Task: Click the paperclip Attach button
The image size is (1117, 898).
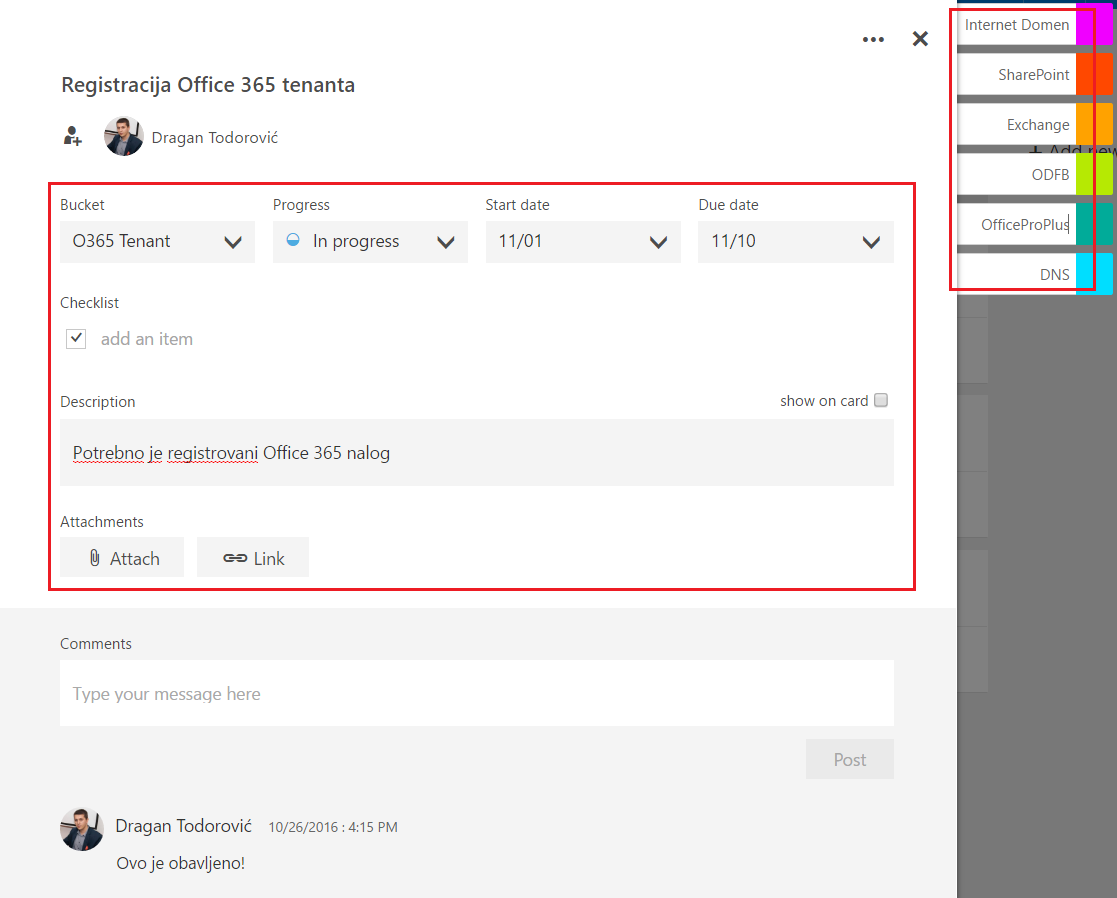Action: 122,558
